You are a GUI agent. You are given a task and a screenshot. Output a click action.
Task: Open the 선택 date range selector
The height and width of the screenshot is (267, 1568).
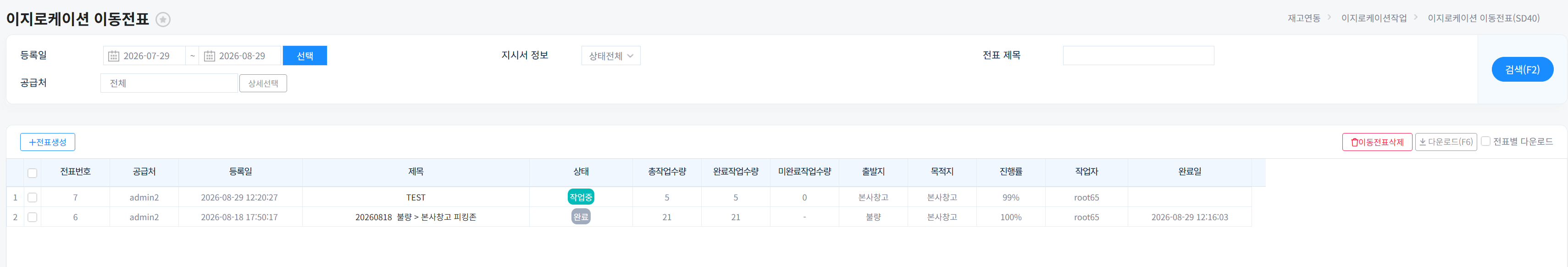coord(305,56)
